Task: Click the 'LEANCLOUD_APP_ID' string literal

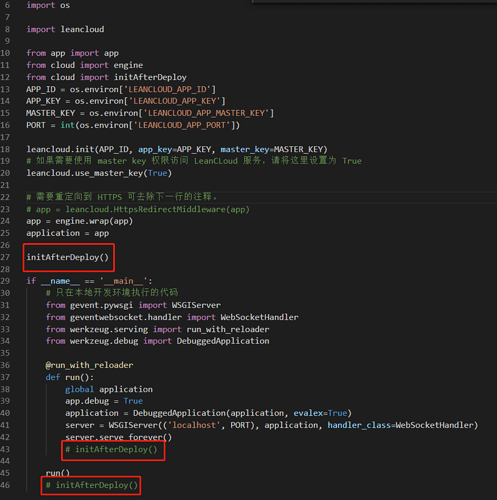Action: 168,89
